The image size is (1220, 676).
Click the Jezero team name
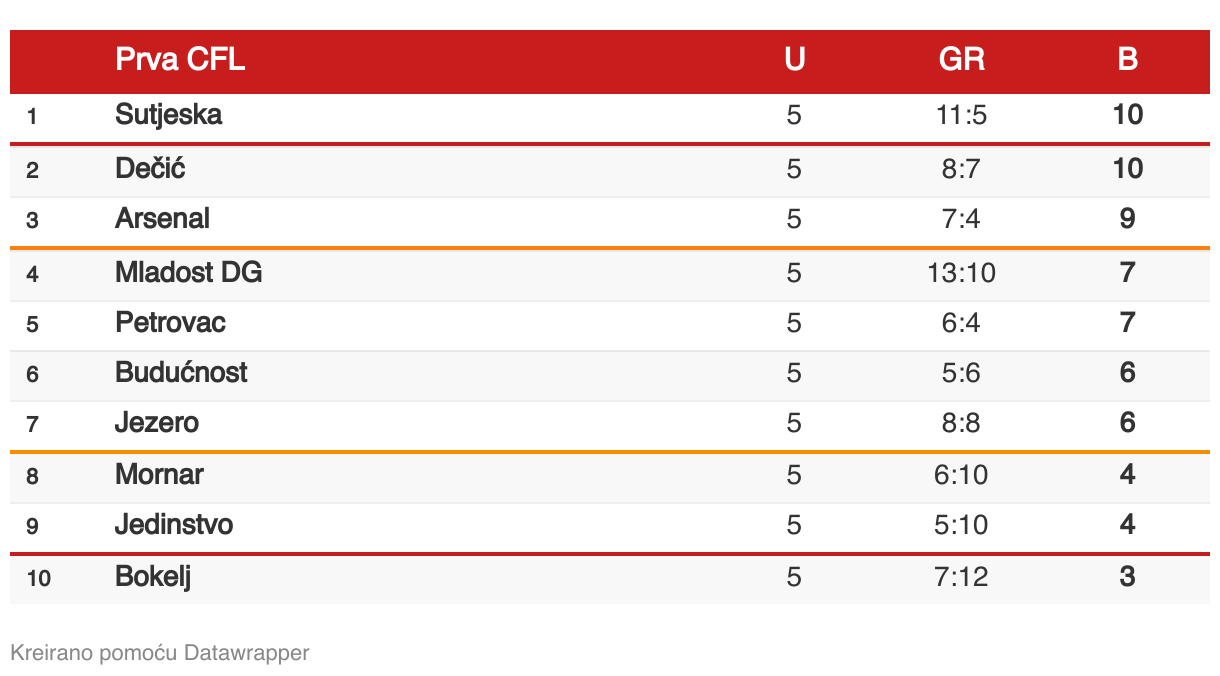click(x=157, y=423)
